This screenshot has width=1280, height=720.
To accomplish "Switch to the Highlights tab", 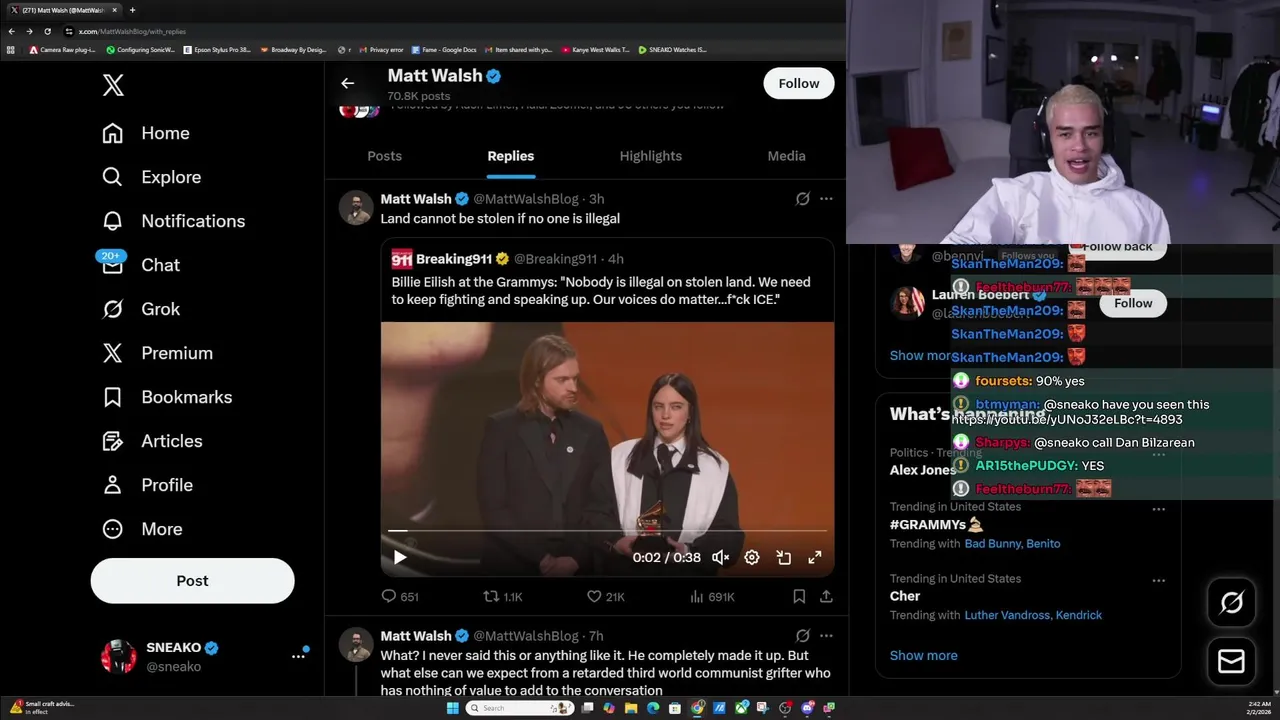I will pos(651,156).
